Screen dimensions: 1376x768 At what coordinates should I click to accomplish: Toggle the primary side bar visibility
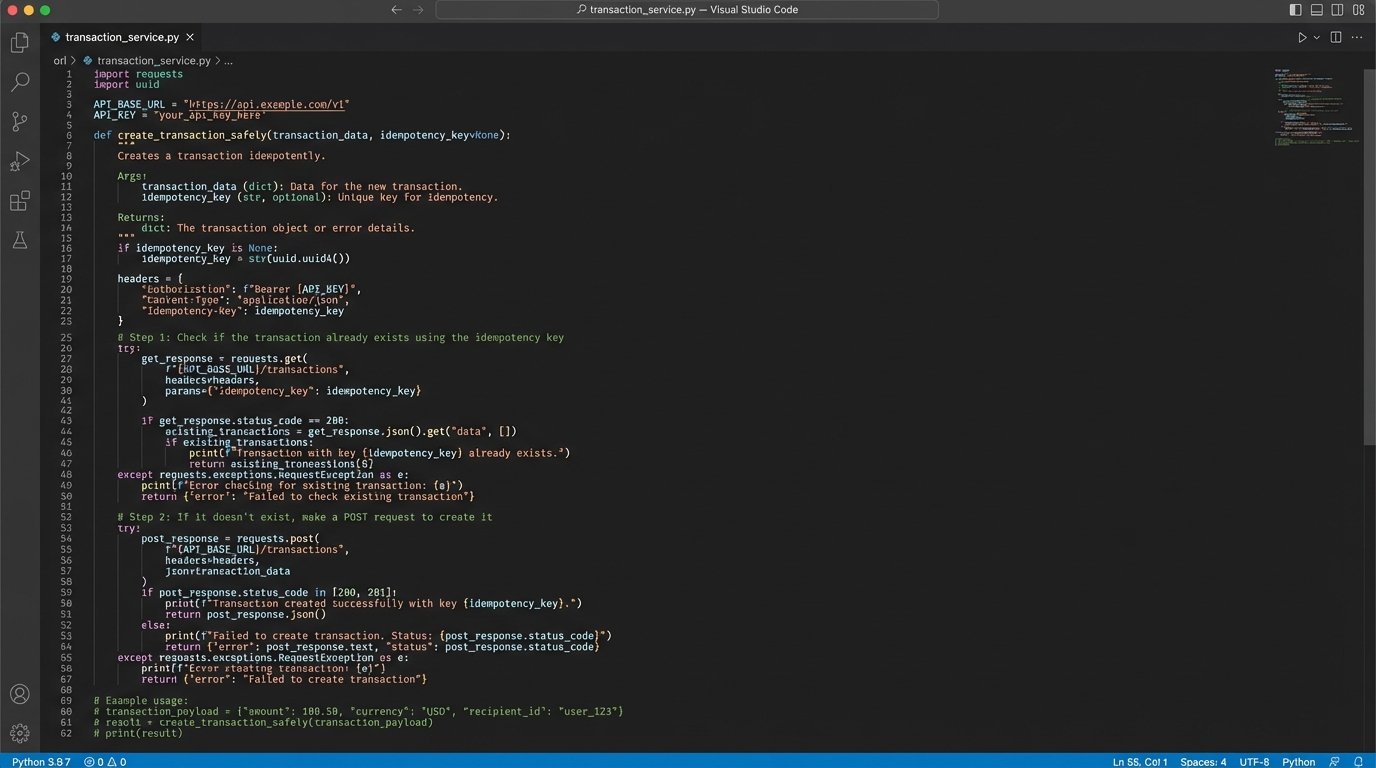pyautogui.click(x=1296, y=10)
